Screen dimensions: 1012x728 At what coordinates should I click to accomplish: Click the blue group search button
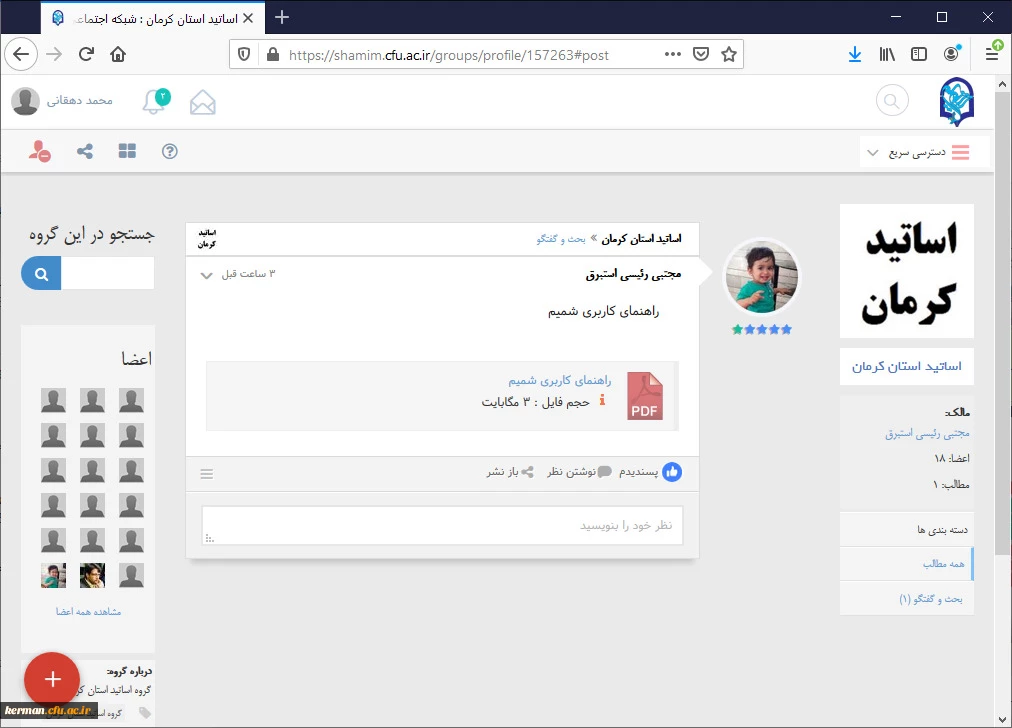point(41,273)
